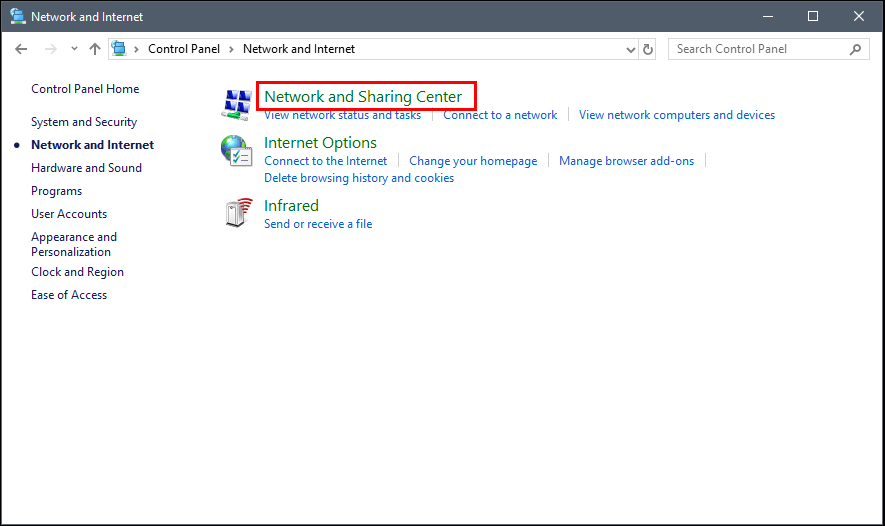
Task: Click View network status and tasks
Action: (x=343, y=115)
